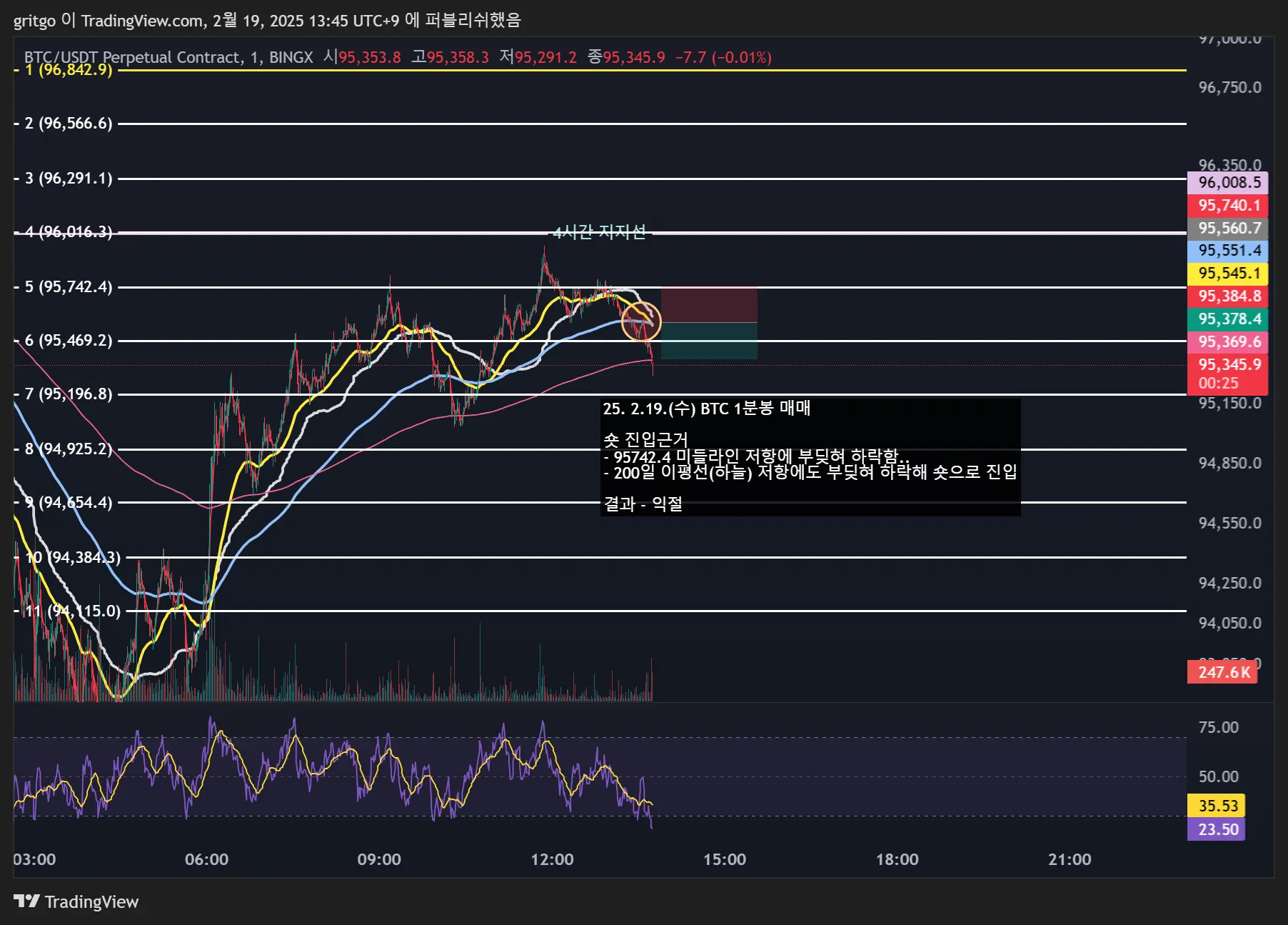Viewport: 1288px width, 925px height.
Task: Click the 09:00 time axis label
Action: click(x=379, y=859)
